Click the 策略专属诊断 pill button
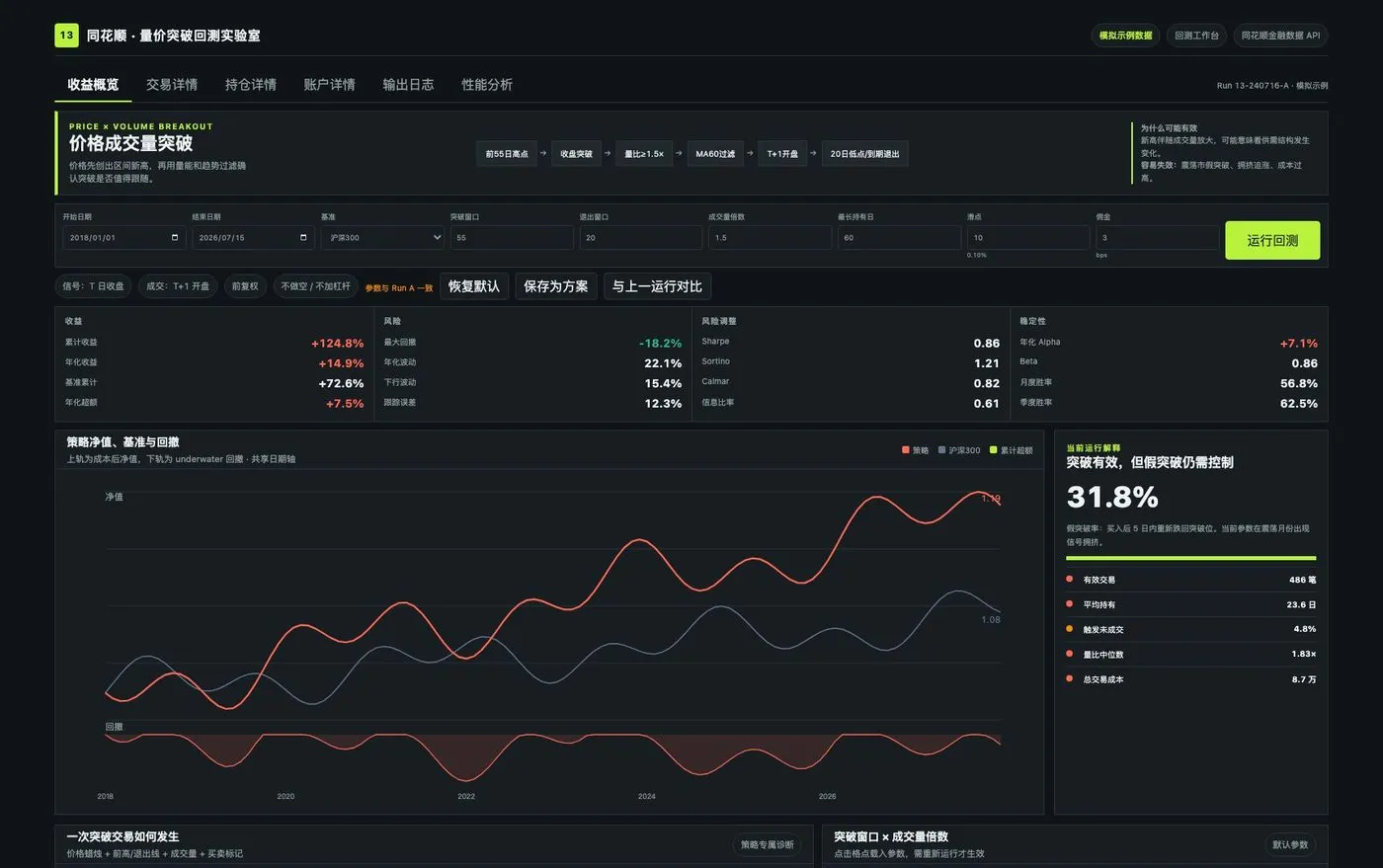 (768, 844)
